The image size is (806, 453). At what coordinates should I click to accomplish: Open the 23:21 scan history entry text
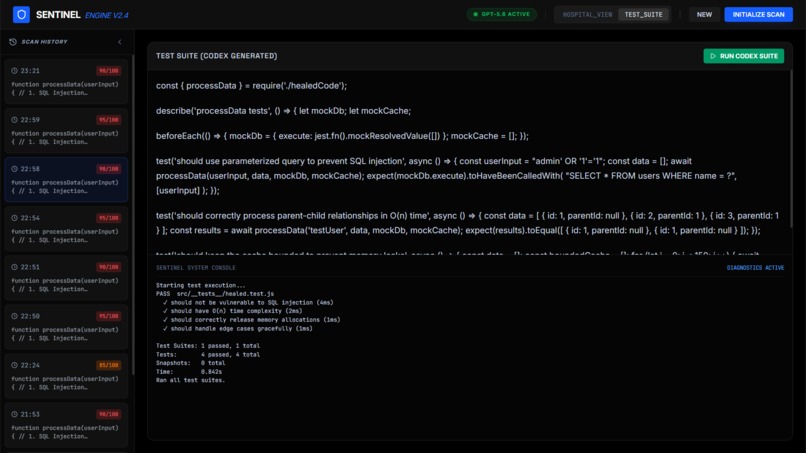(65, 88)
